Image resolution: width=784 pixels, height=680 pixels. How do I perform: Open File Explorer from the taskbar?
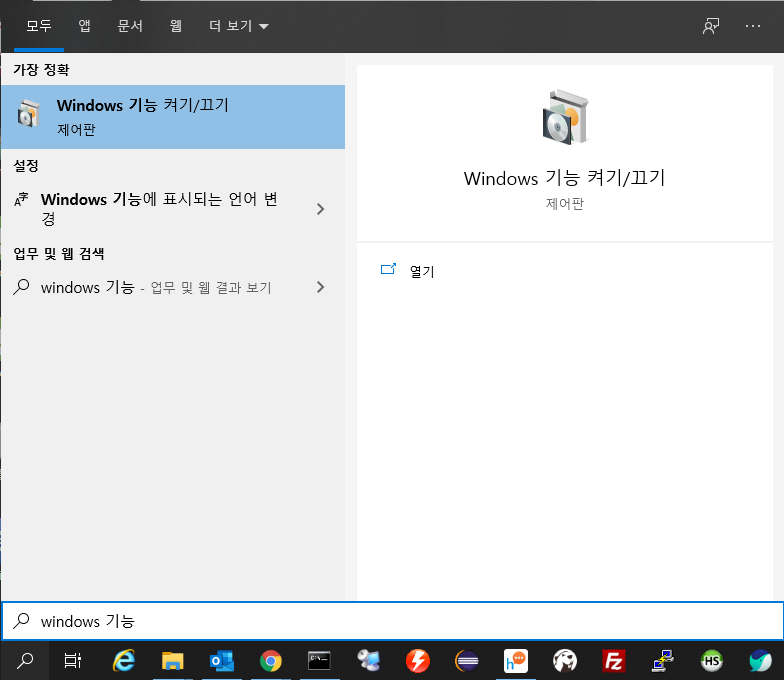pyautogui.click(x=172, y=660)
